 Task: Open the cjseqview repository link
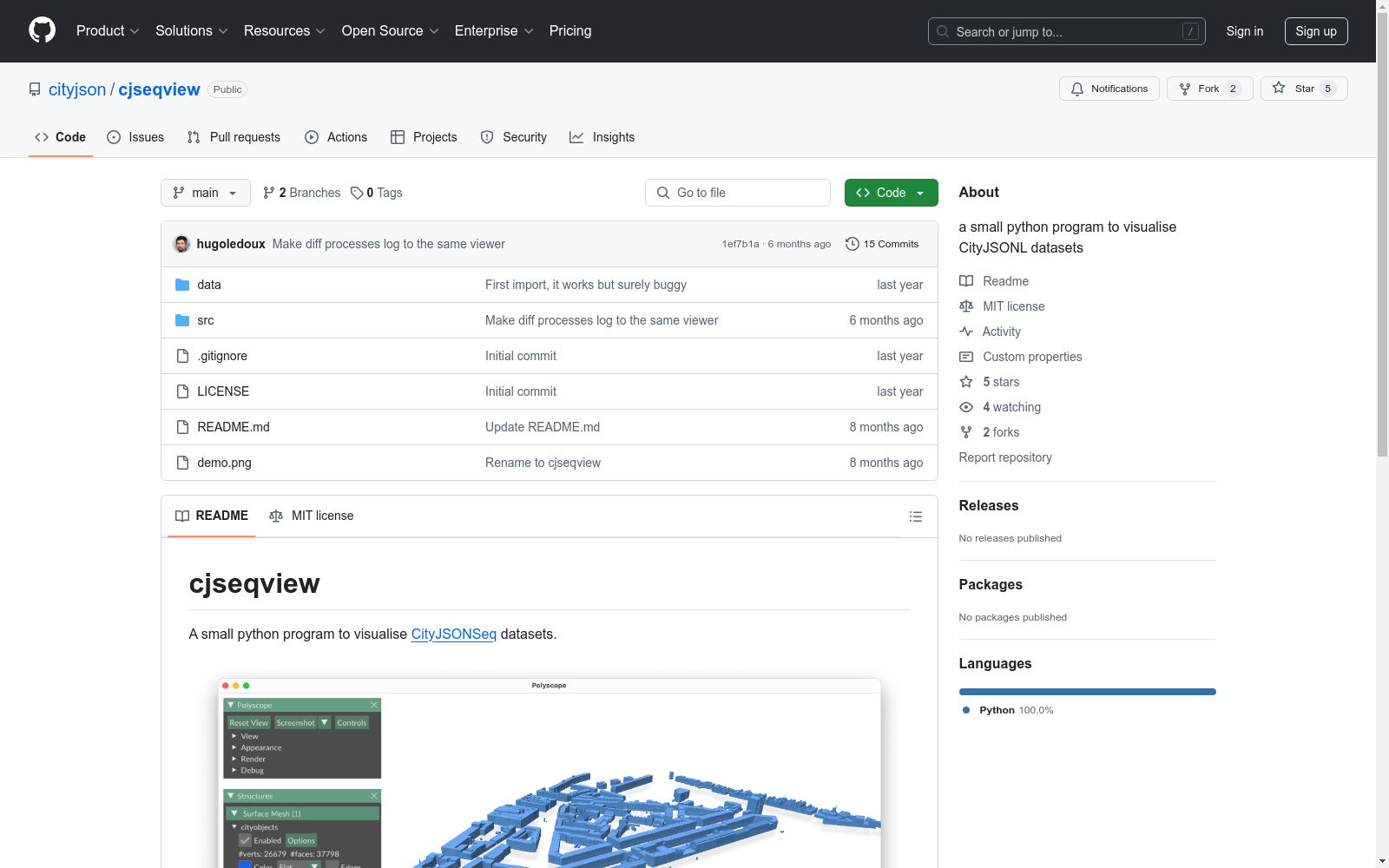(x=160, y=89)
